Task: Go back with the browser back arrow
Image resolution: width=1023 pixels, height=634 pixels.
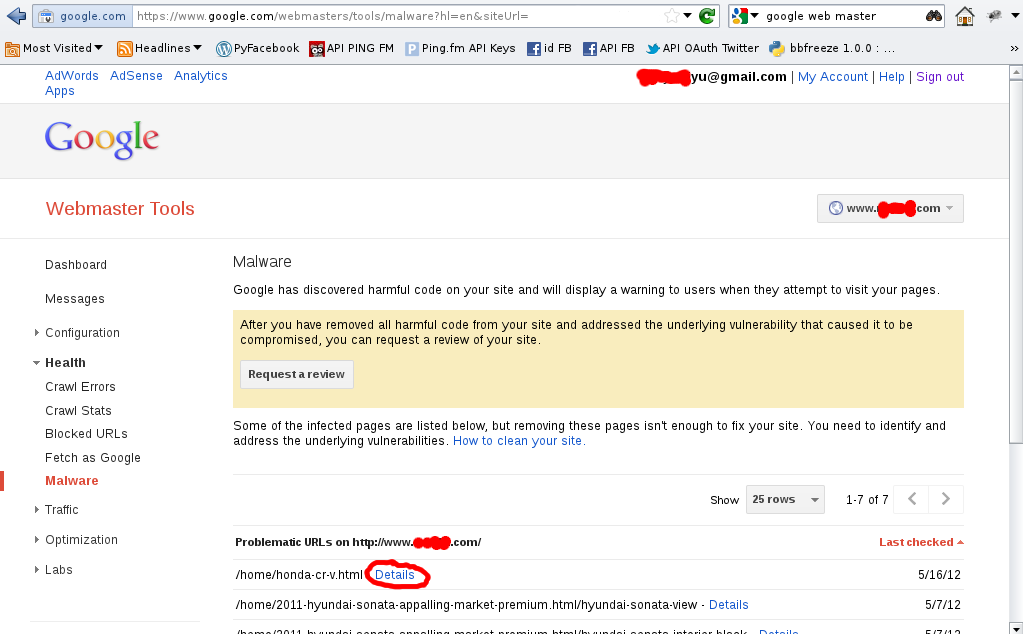Action: 16,16
